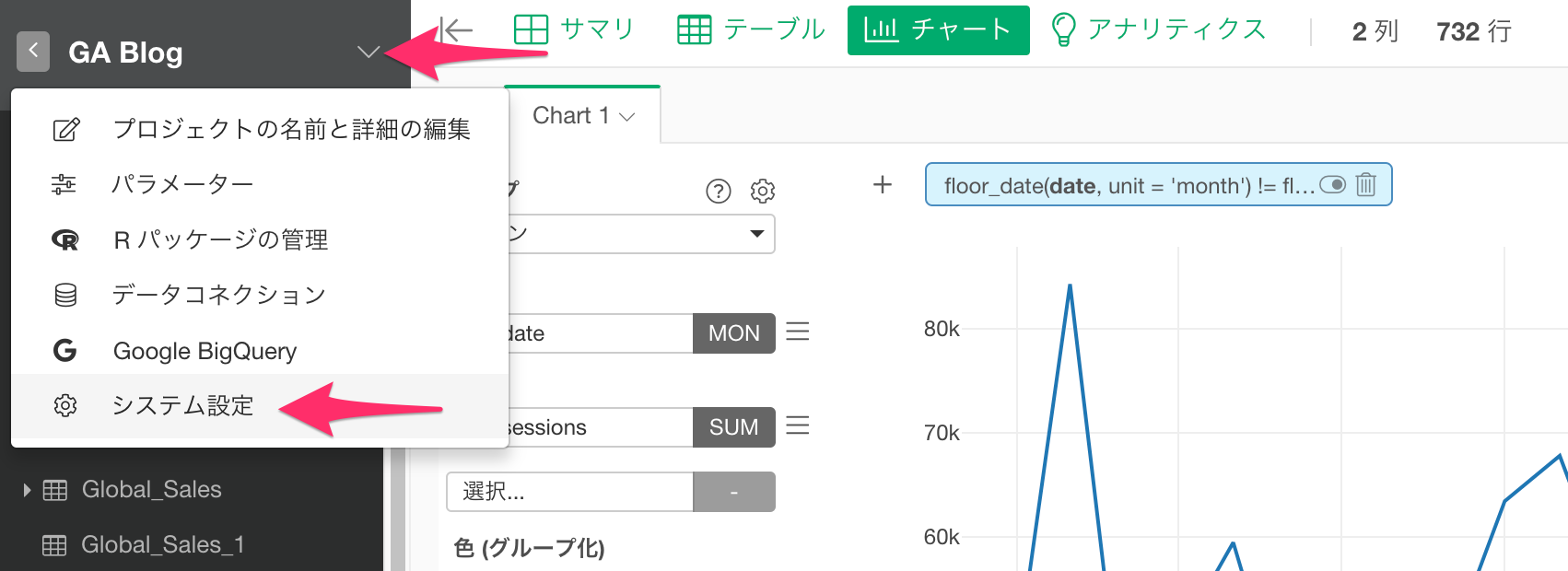Select R パッケージの管理 from menu
Screen dimensions: 1568x571
click(x=260, y=239)
